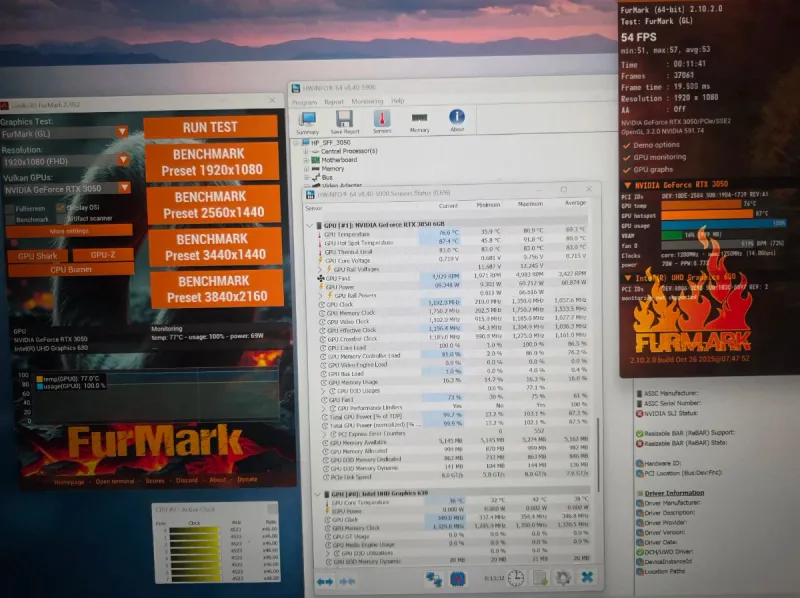Click the green icon beside Resizable BAR Support
The width and height of the screenshot is (800, 598).
pyautogui.click(x=639, y=433)
